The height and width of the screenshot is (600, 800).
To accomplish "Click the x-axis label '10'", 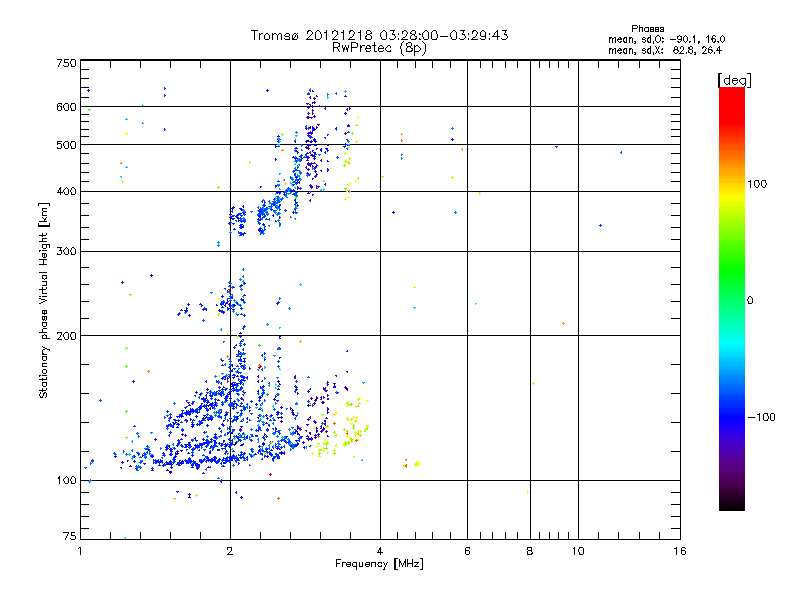I will 578,551.
